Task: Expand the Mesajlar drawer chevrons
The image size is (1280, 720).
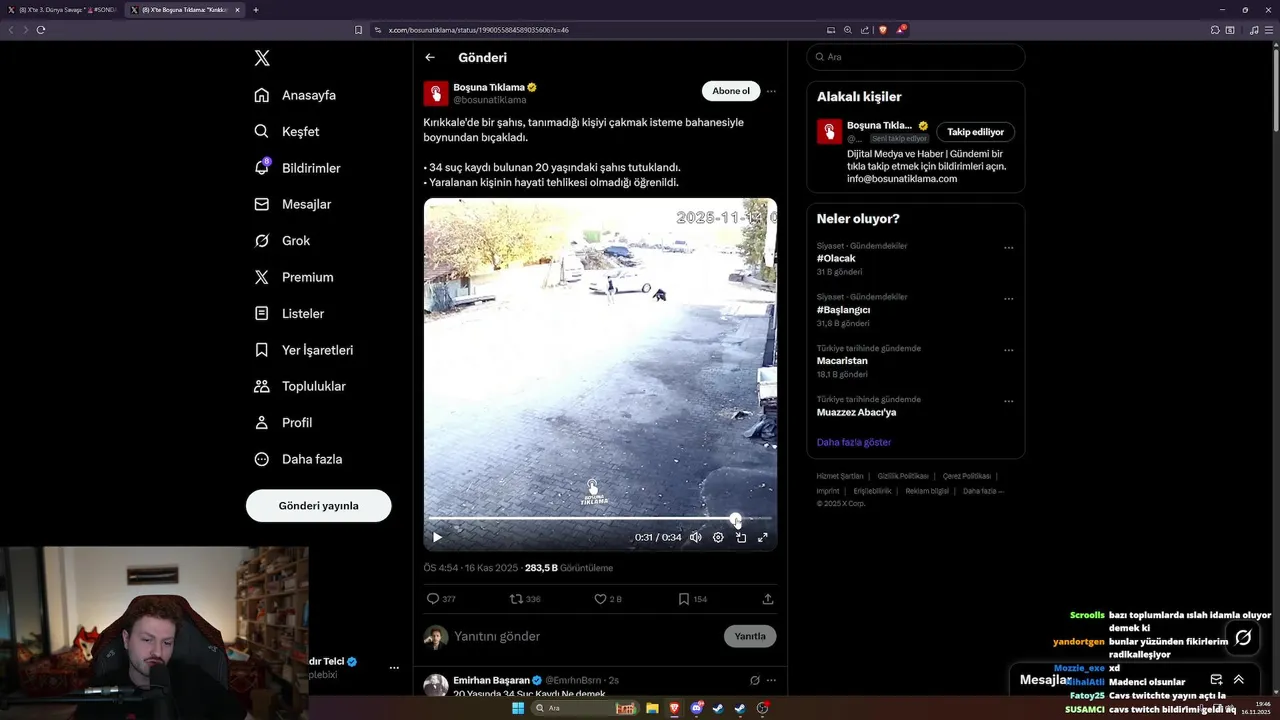Action: pos(1239,679)
